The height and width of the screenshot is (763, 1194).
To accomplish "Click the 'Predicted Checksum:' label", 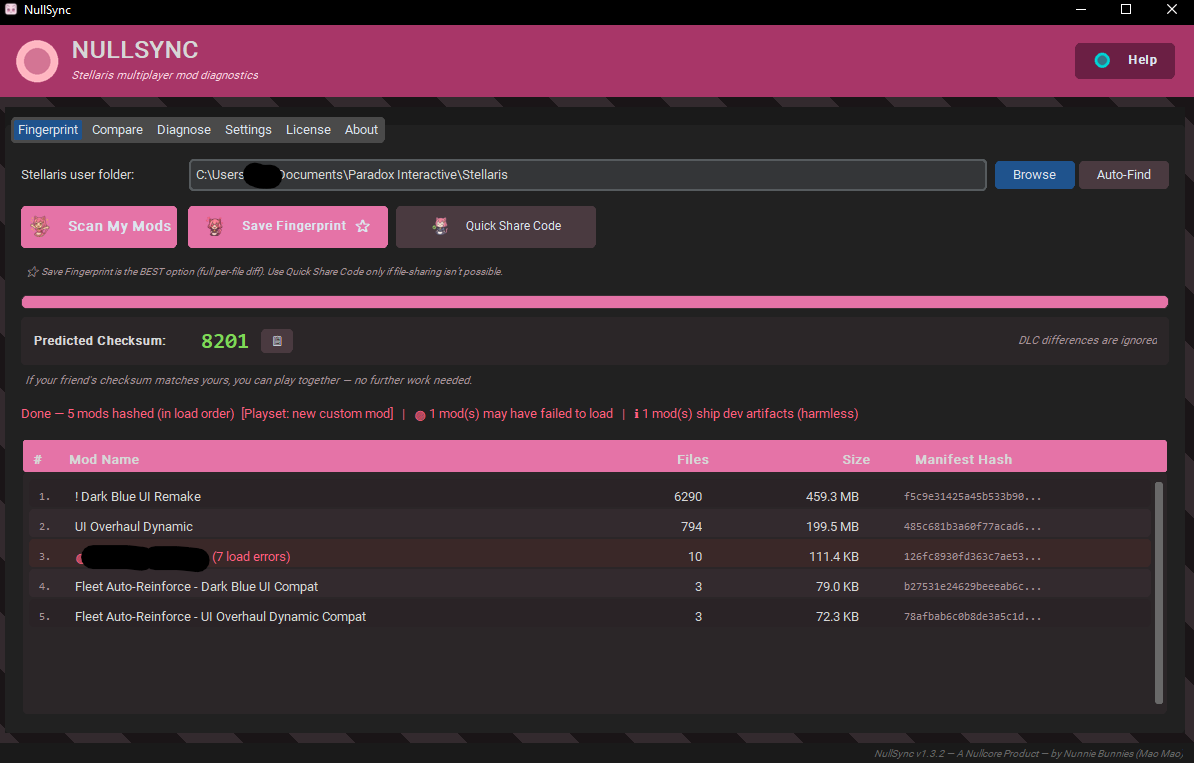I will tap(100, 340).
